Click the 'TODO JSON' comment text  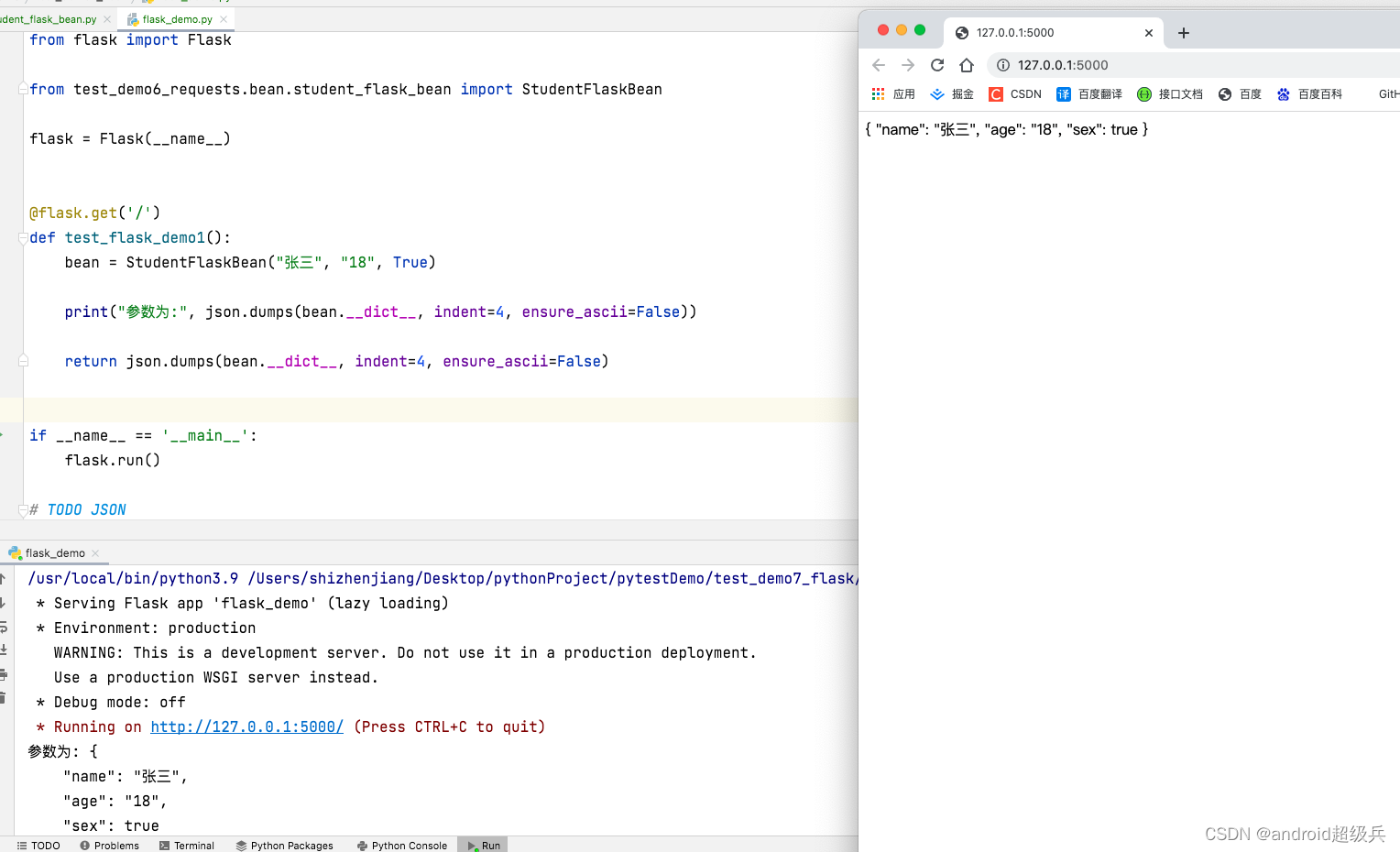pyautogui.click(x=86, y=509)
